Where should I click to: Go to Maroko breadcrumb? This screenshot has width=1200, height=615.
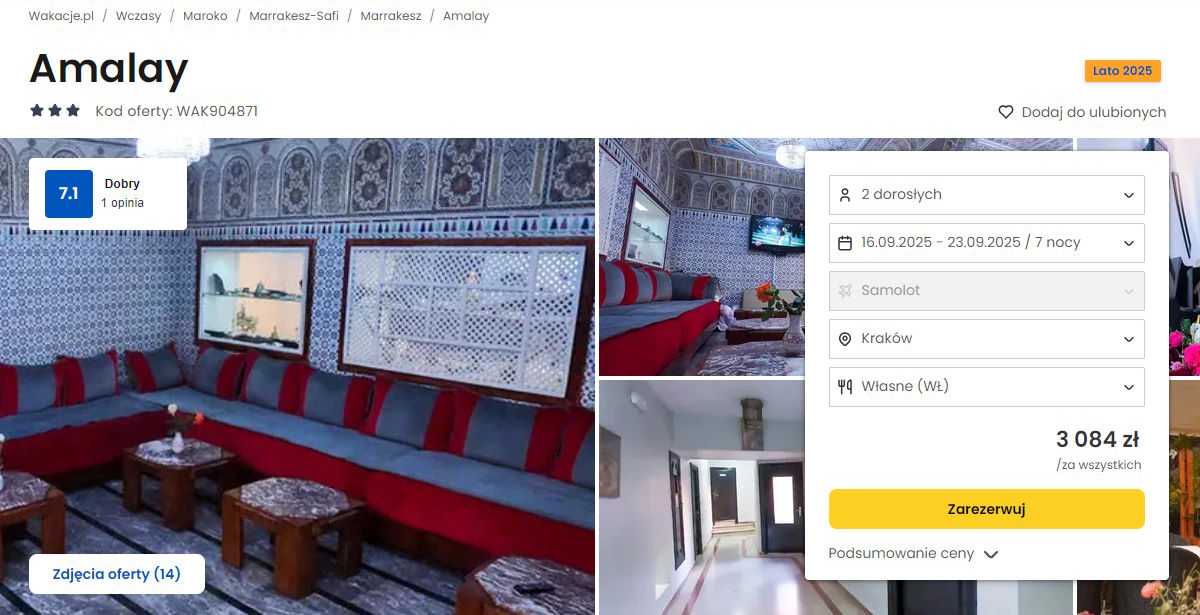[205, 16]
